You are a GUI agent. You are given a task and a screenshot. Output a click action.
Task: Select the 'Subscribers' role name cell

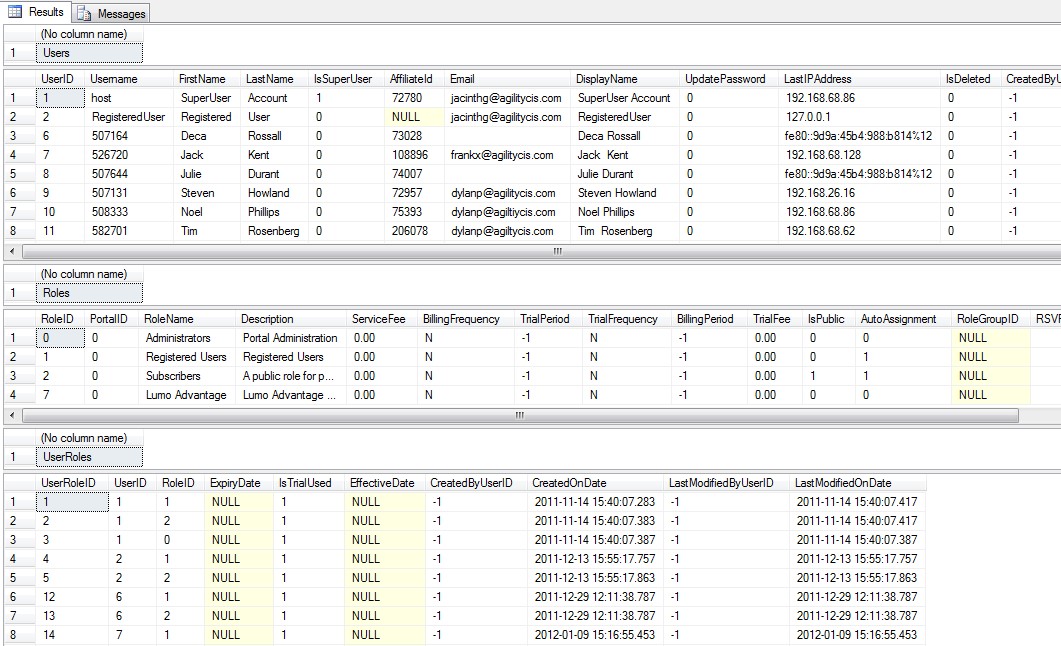[x=187, y=376]
